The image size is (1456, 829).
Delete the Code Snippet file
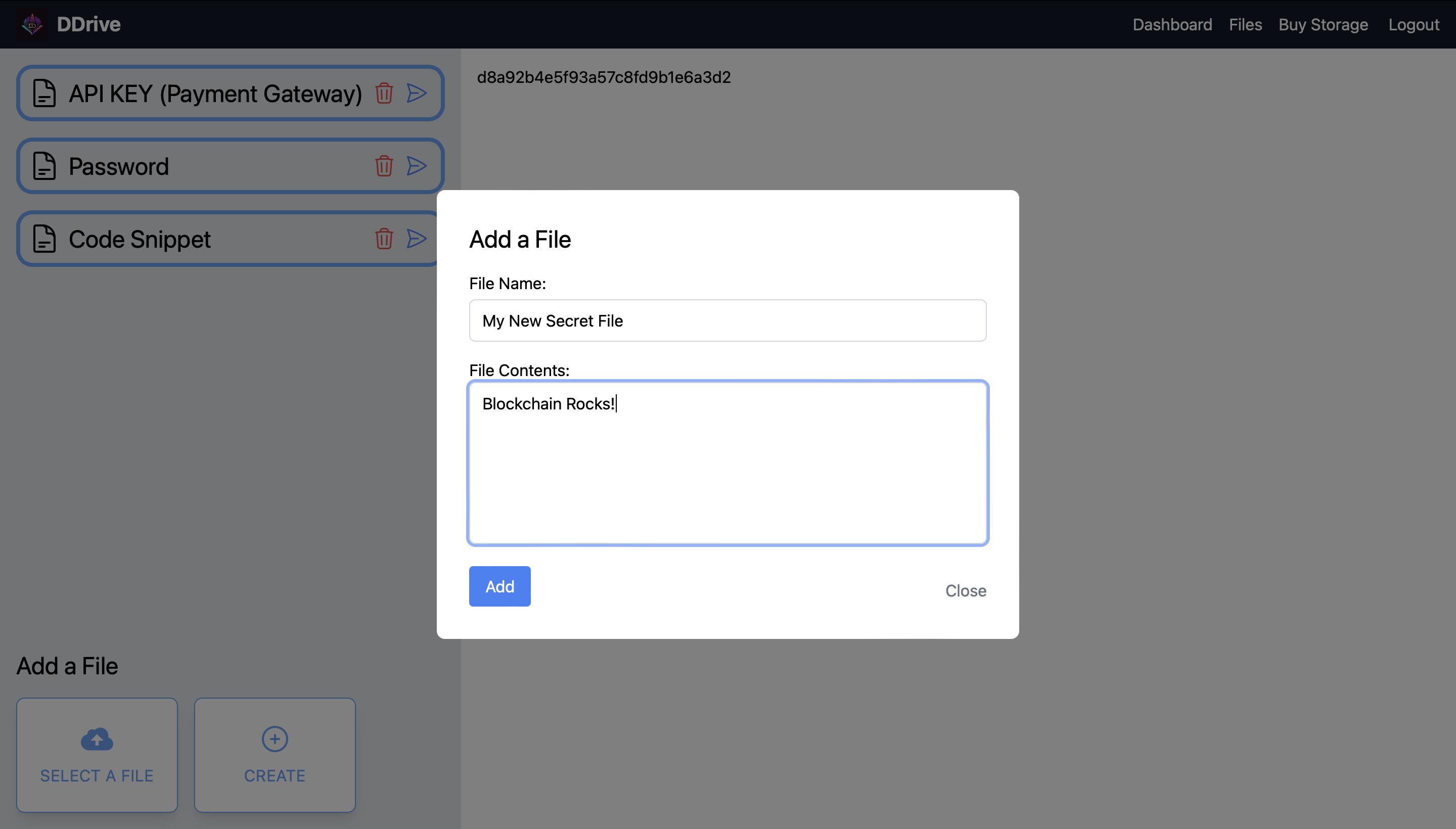(x=384, y=239)
